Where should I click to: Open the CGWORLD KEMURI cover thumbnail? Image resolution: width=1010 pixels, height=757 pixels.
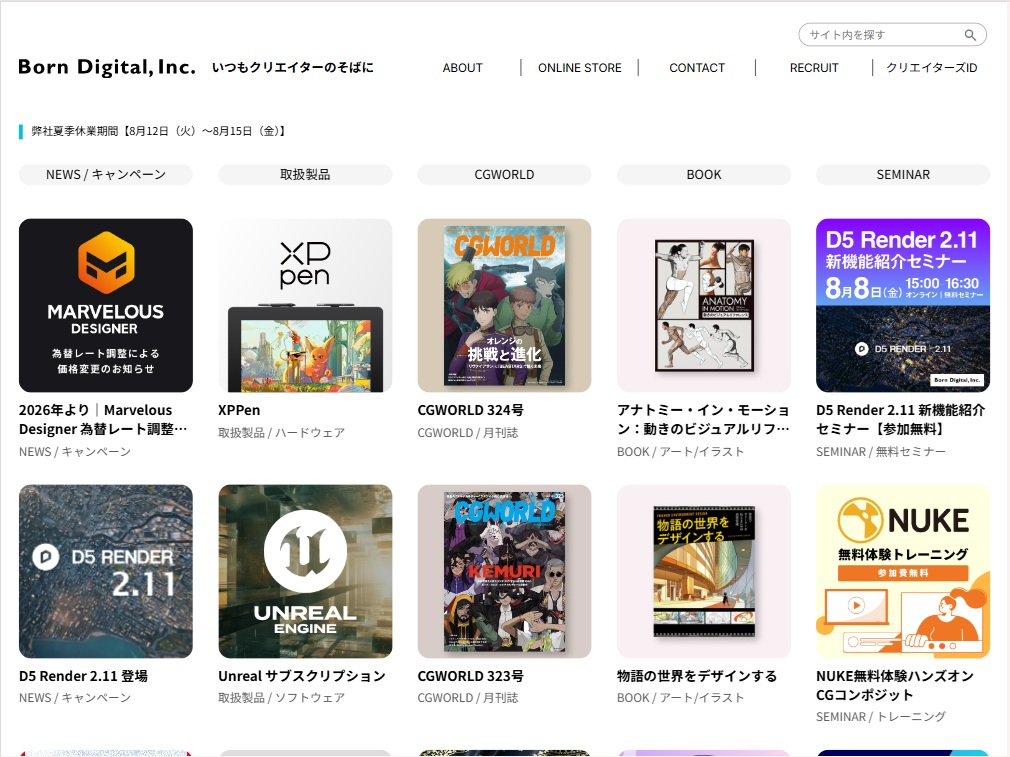[504, 571]
